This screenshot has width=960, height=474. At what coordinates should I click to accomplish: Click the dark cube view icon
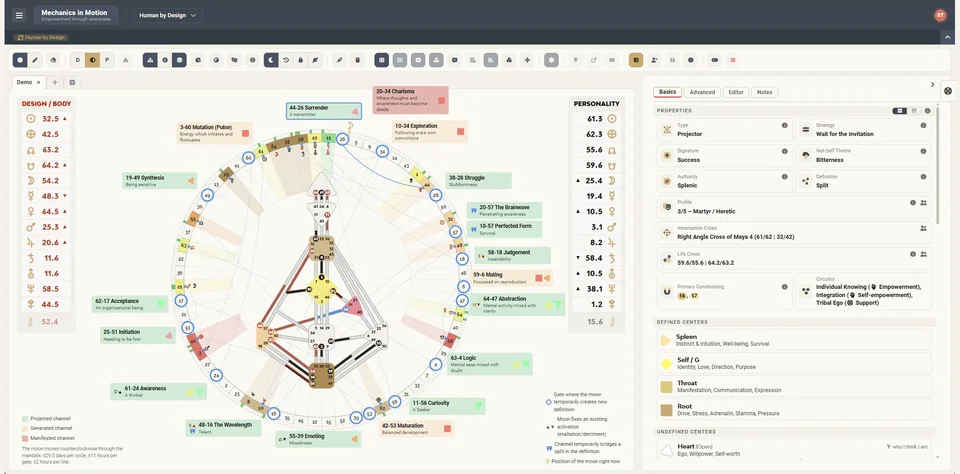pos(179,60)
